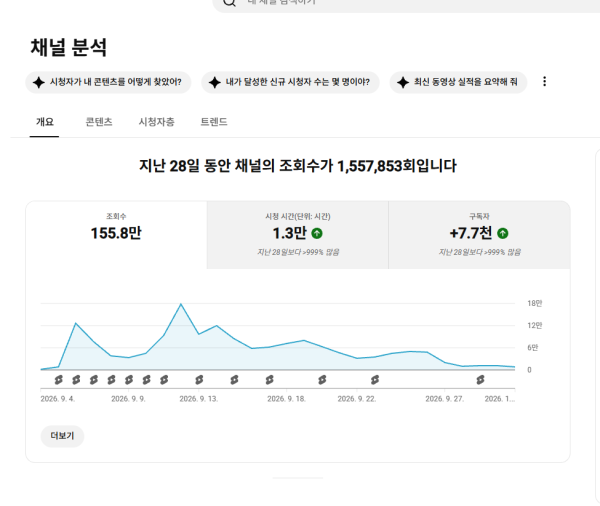Open the 시청자층 tab

[157, 122]
